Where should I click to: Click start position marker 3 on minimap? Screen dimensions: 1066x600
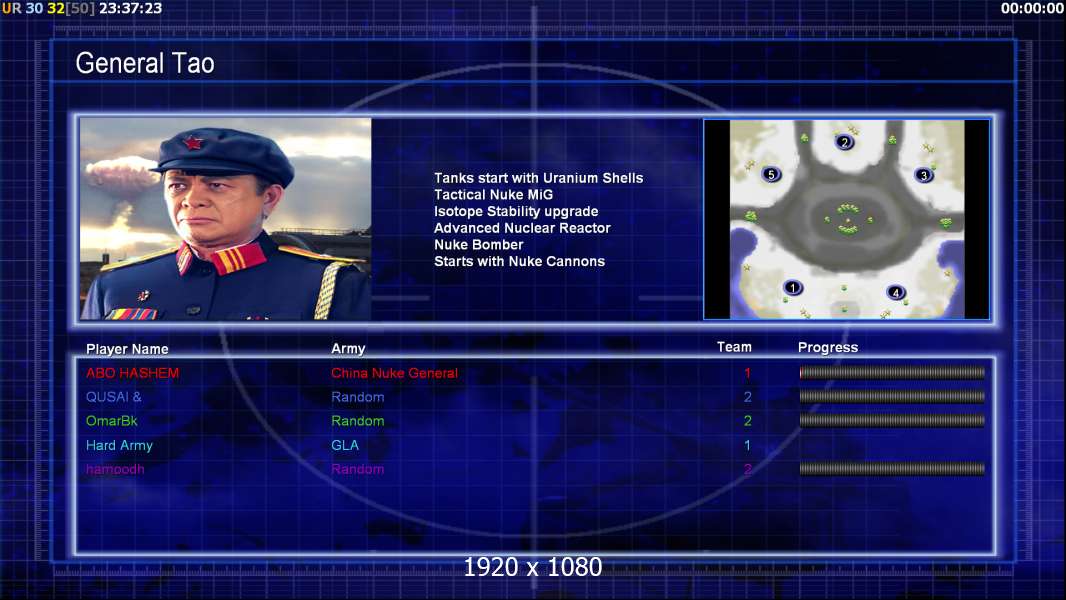point(923,175)
